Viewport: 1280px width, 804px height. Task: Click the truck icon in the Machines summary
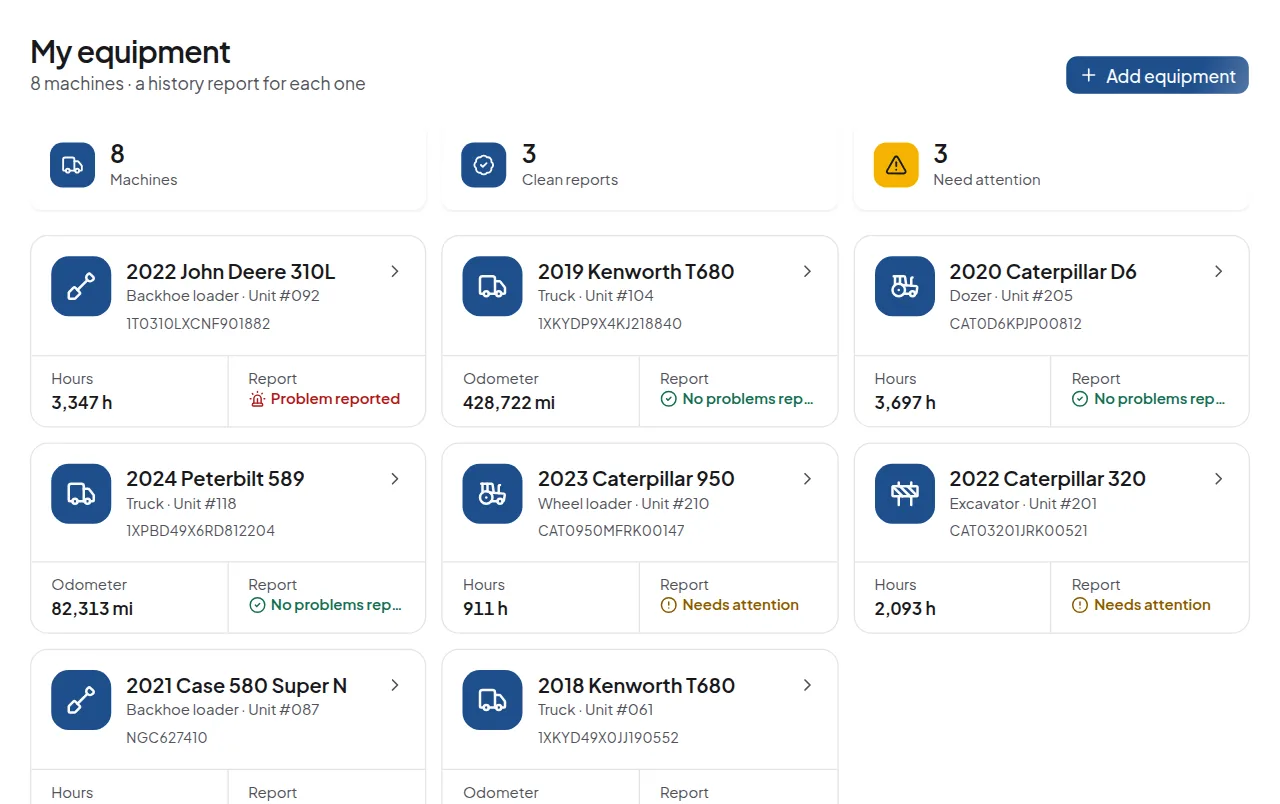click(72, 165)
